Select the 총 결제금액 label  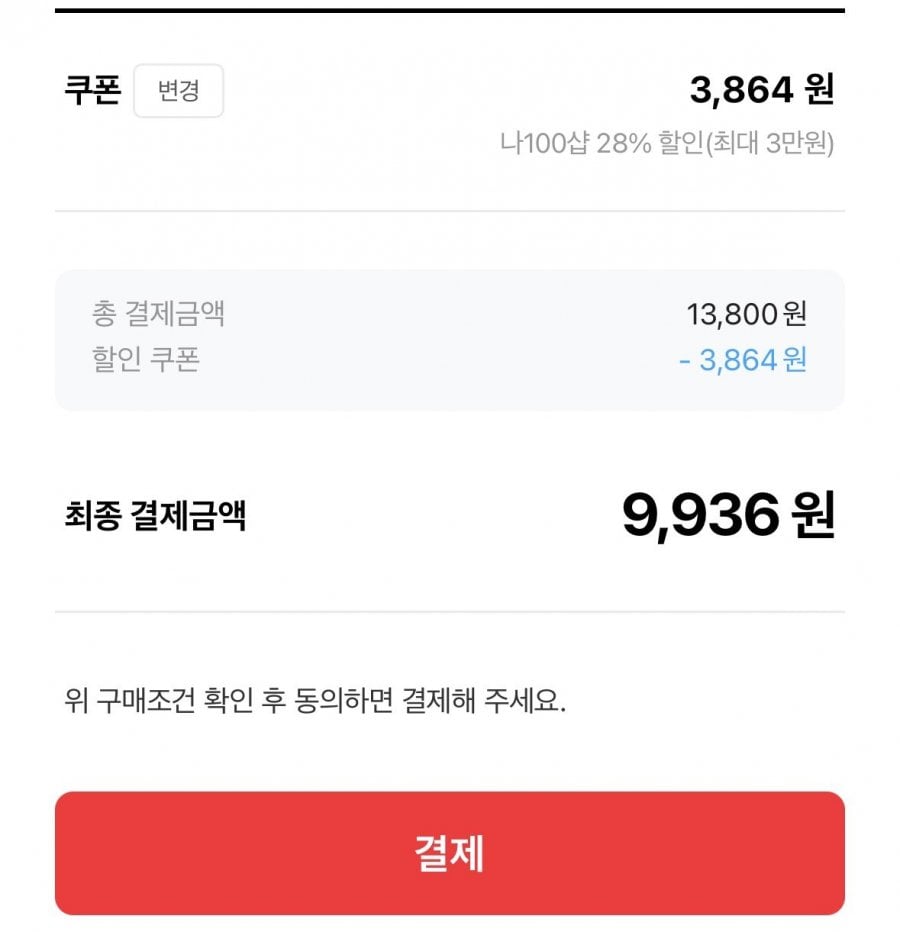click(x=158, y=314)
